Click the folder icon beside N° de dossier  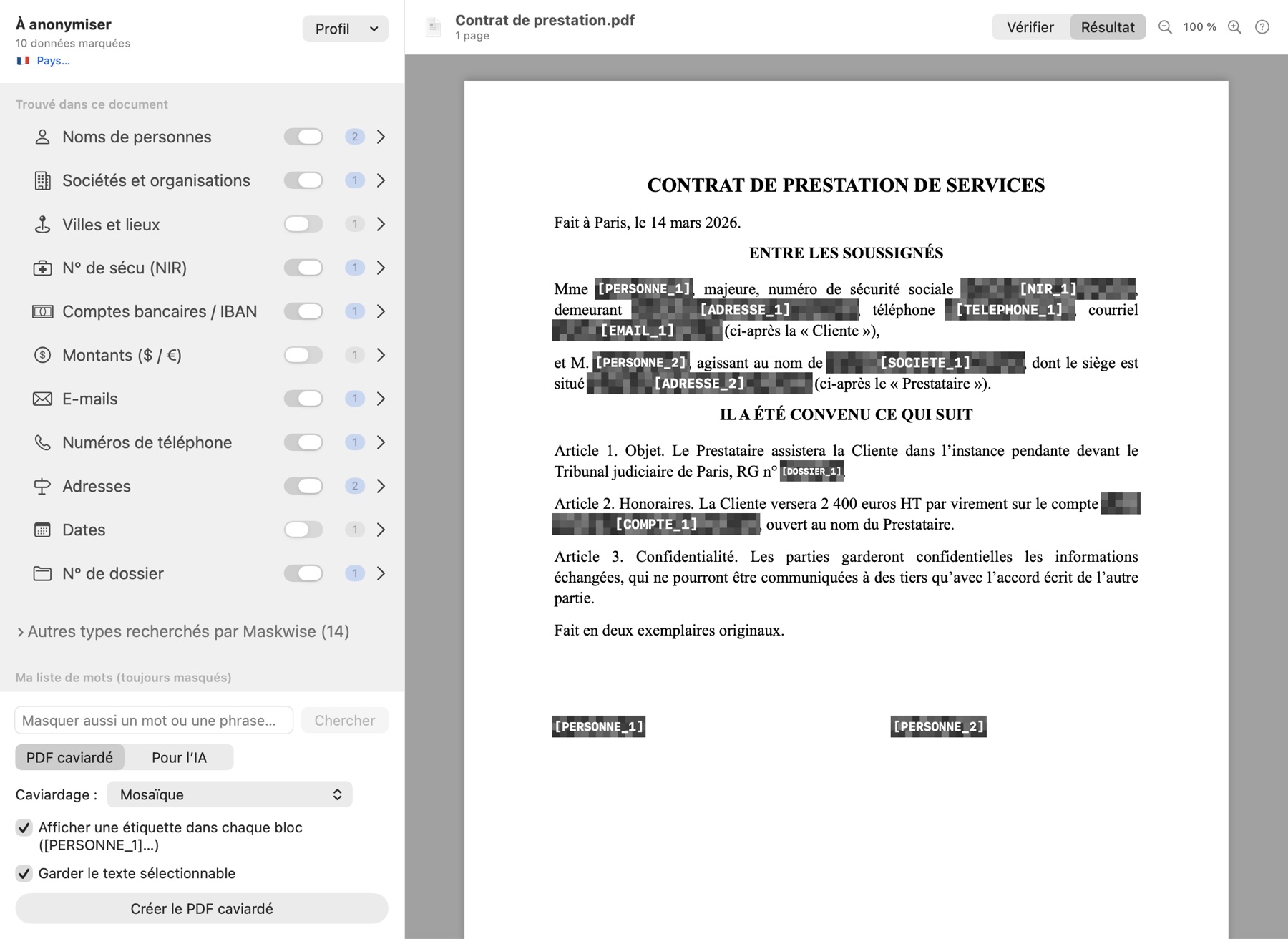point(42,573)
